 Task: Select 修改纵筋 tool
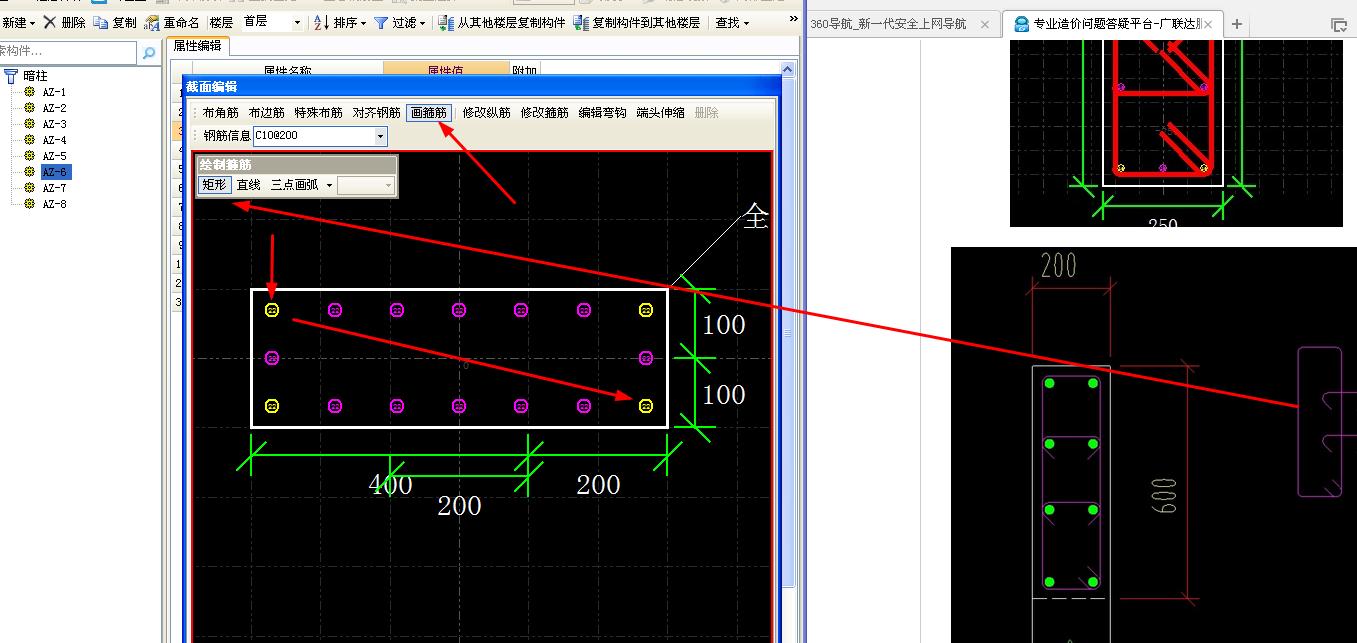click(x=487, y=113)
